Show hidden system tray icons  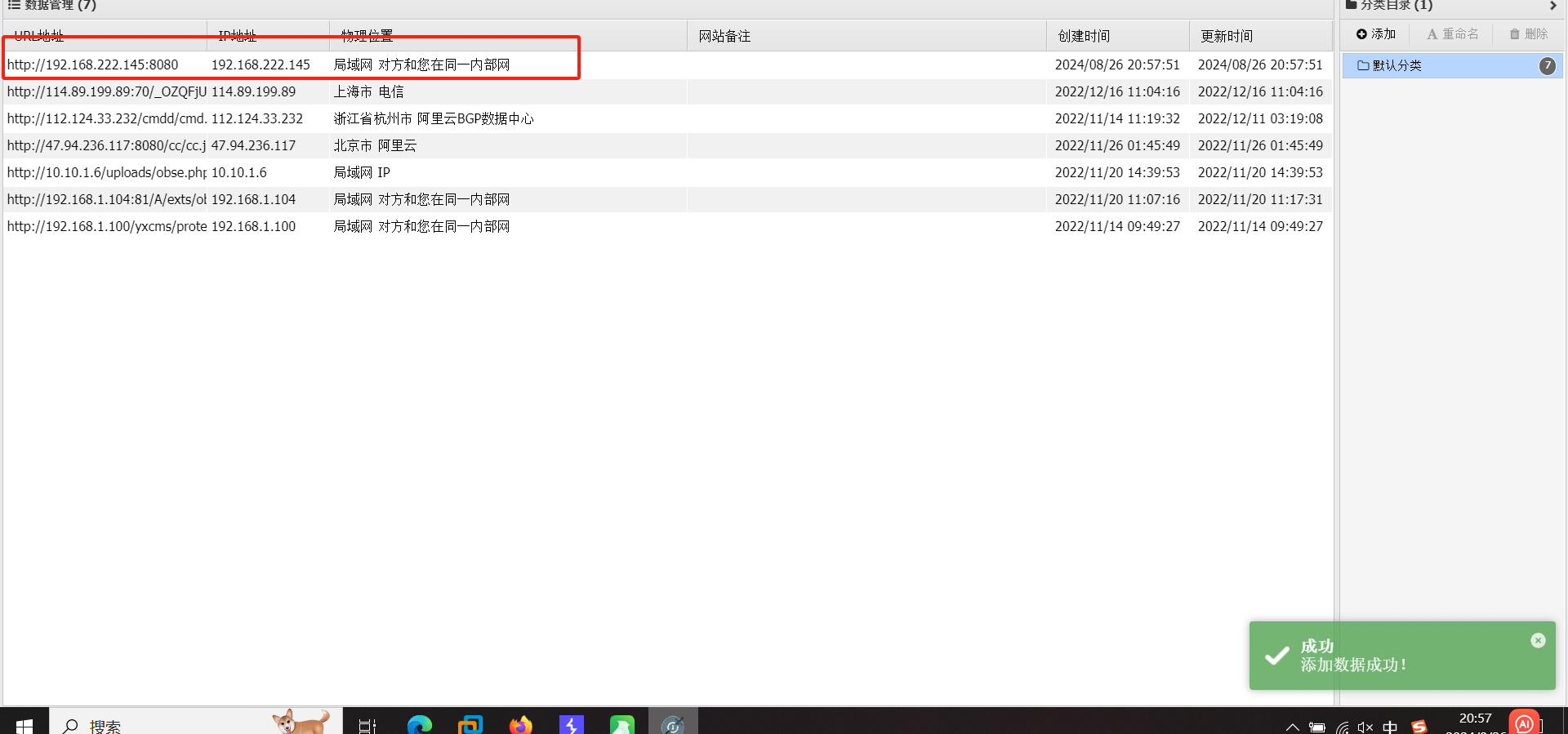point(1292,727)
